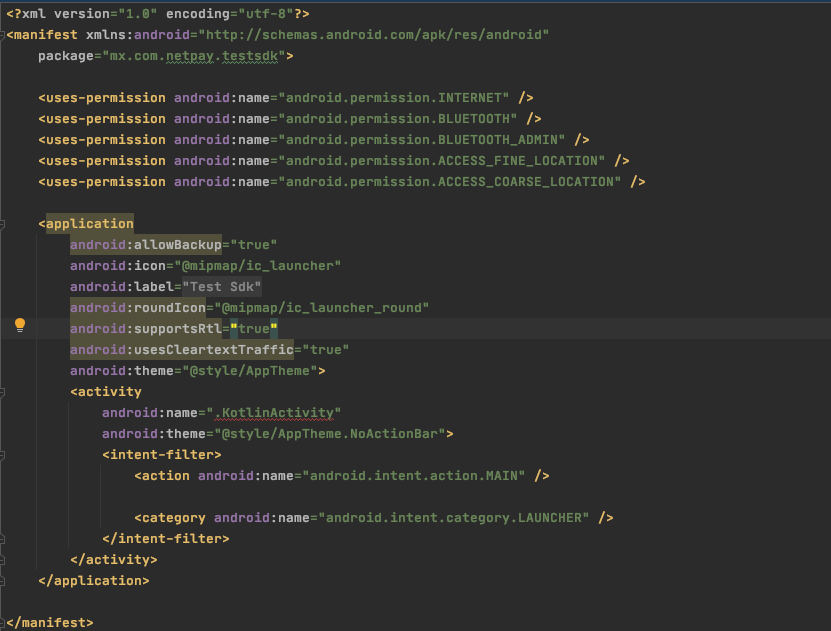Click the underlined ".KotlinActivity" name

pos(273,413)
